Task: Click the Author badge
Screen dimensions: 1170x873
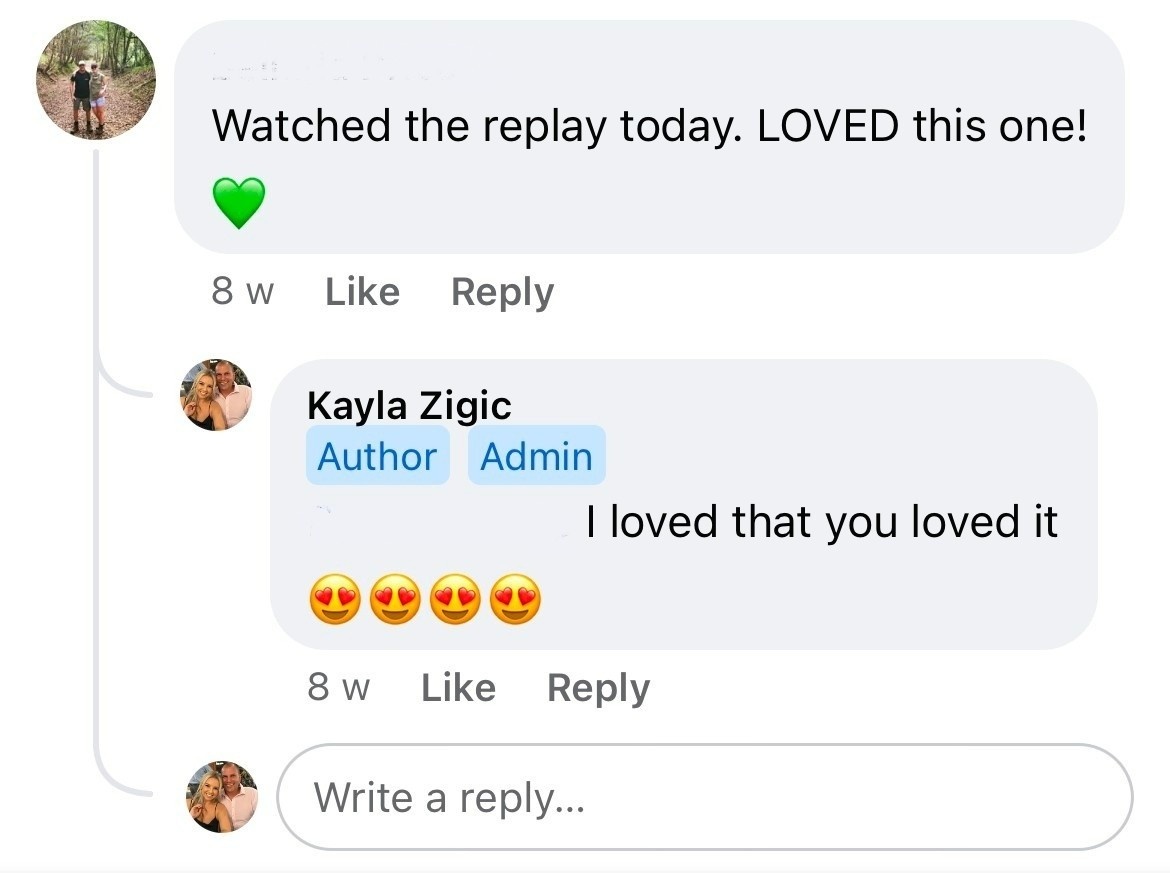Action: (377, 456)
